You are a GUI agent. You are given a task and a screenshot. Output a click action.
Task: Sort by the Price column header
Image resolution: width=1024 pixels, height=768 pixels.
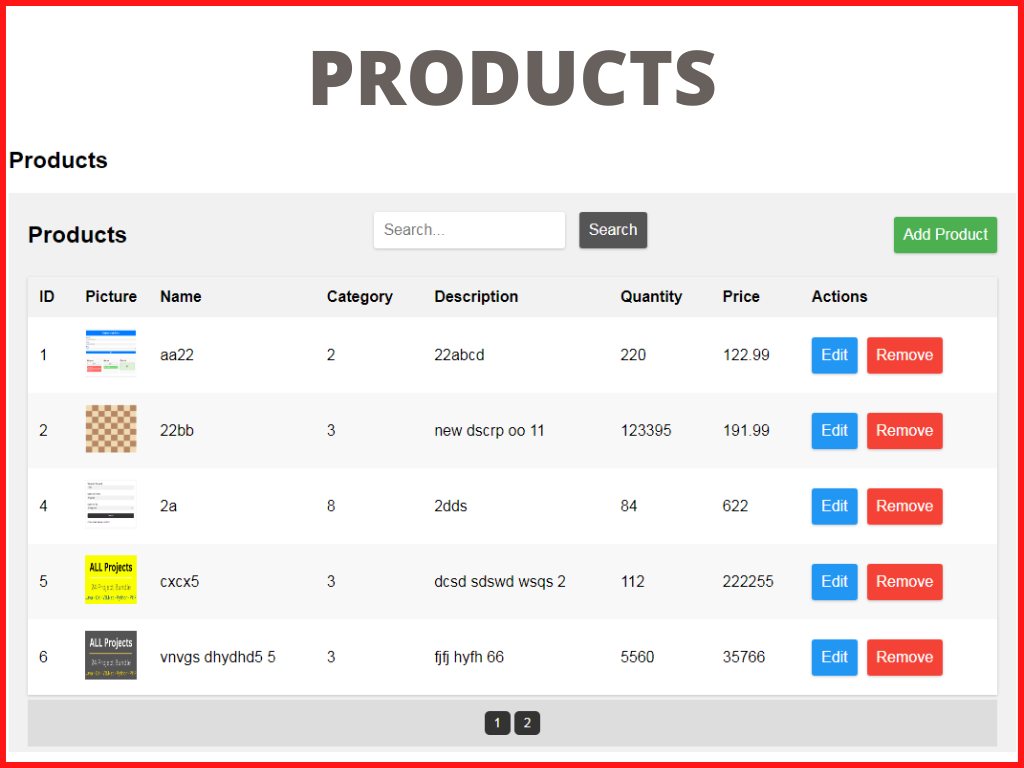pyautogui.click(x=740, y=296)
